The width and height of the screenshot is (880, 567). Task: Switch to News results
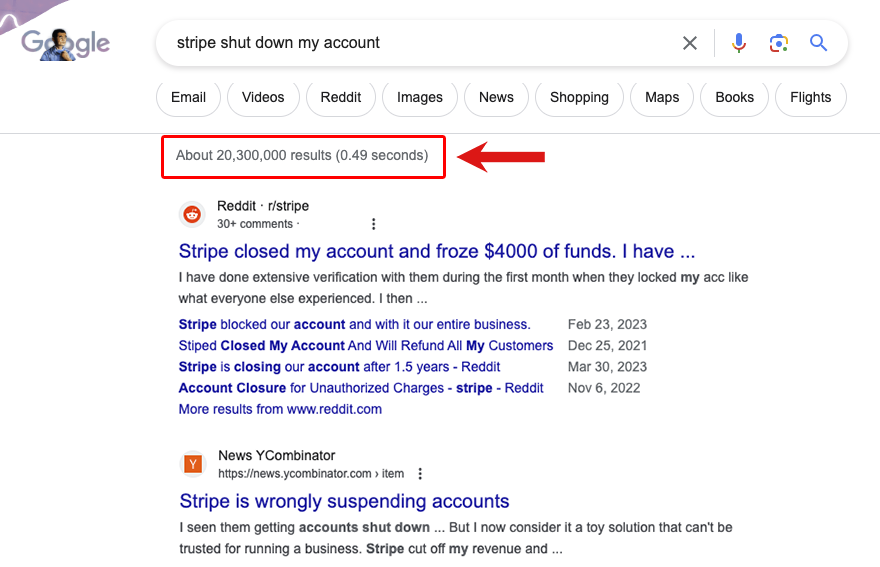tap(496, 98)
